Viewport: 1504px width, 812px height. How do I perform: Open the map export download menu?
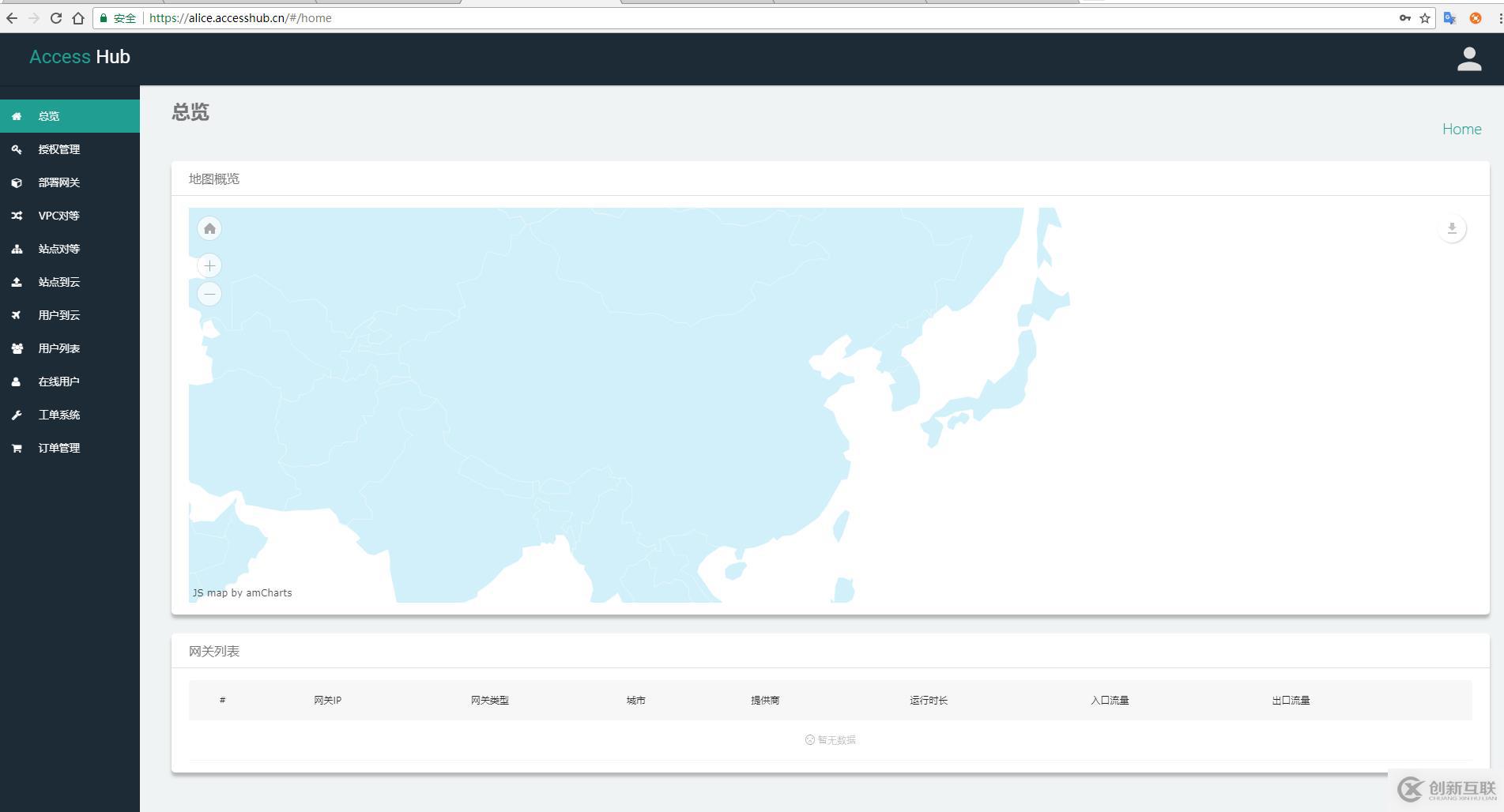point(1451,229)
